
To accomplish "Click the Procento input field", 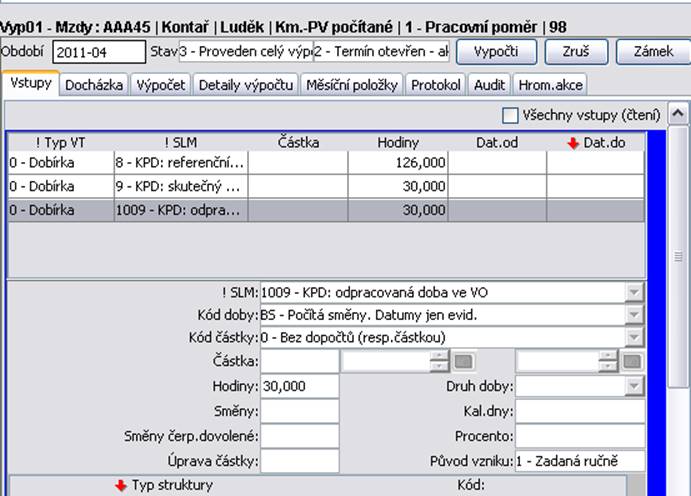I will 580,437.
